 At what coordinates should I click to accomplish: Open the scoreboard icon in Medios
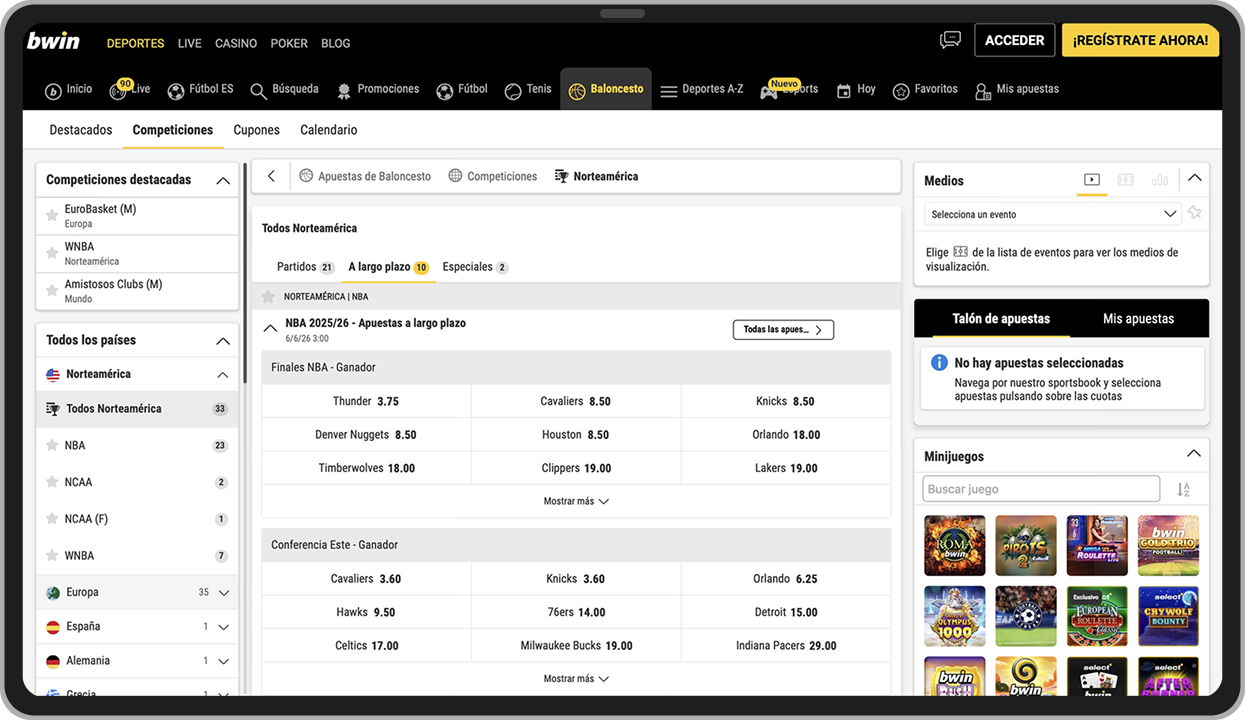pos(1126,180)
